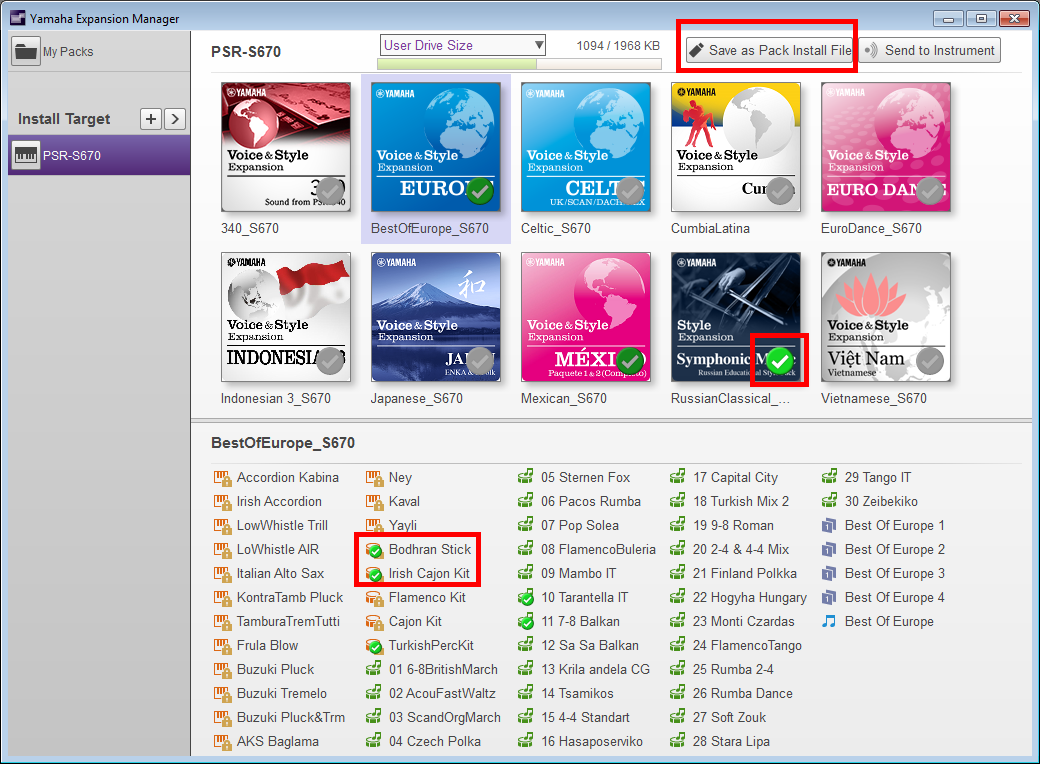Select the Indonesian 3_S670 pack cover
Screen dimensions: 1040x764
click(x=286, y=317)
